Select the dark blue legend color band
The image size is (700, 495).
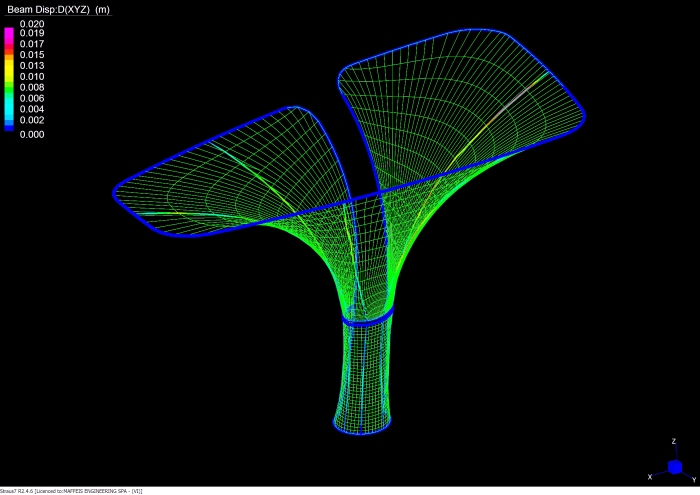click(x=10, y=127)
